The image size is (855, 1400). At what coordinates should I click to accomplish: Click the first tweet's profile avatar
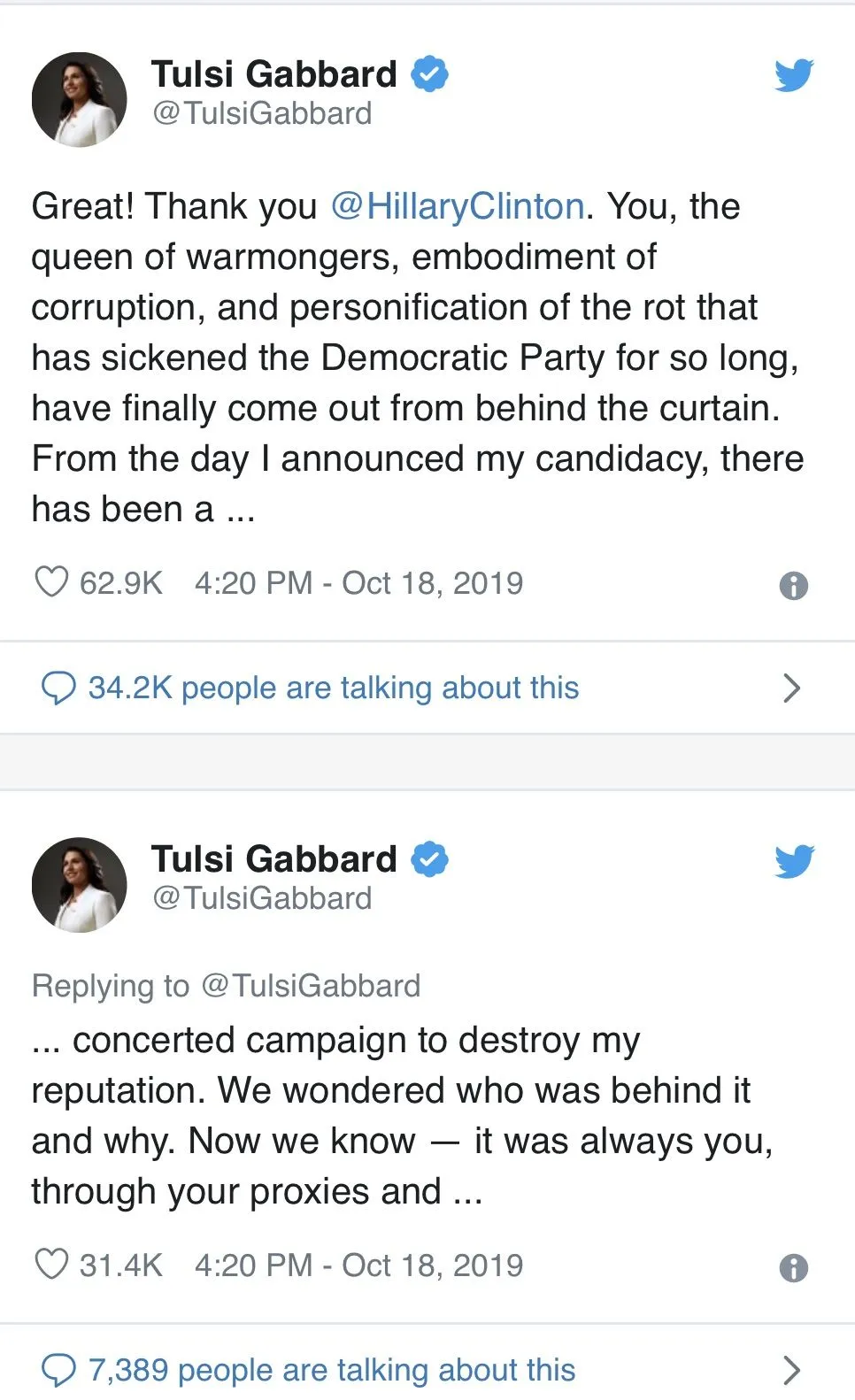click(x=80, y=99)
